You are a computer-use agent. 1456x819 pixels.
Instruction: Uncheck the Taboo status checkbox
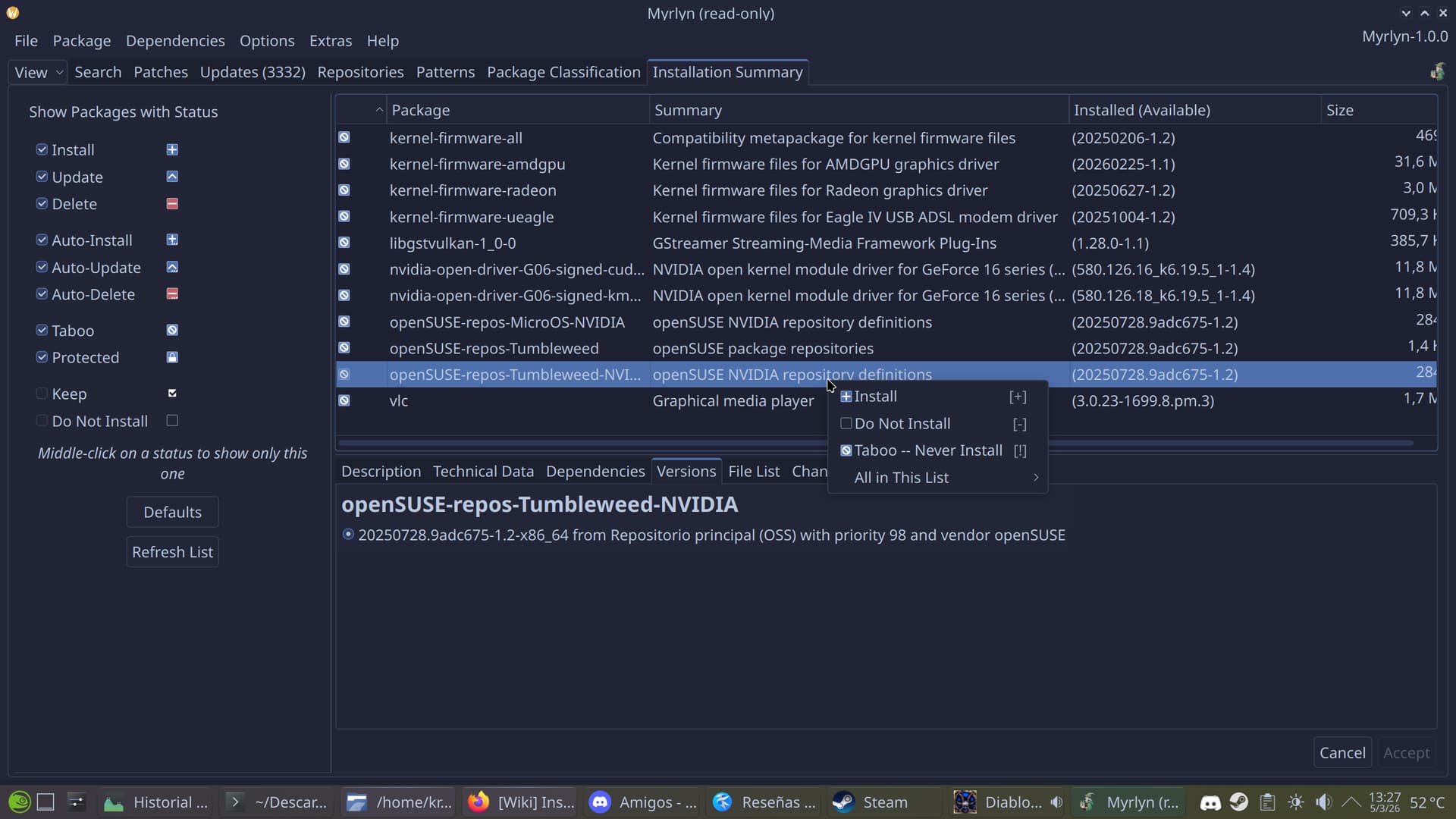(x=42, y=330)
